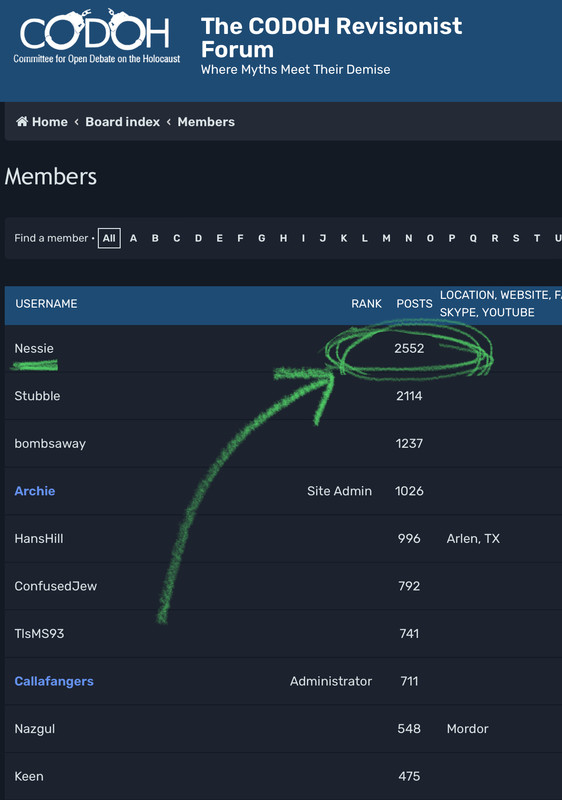Click the Mordor location text
Image resolution: width=562 pixels, height=800 pixels.
[x=468, y=729]
